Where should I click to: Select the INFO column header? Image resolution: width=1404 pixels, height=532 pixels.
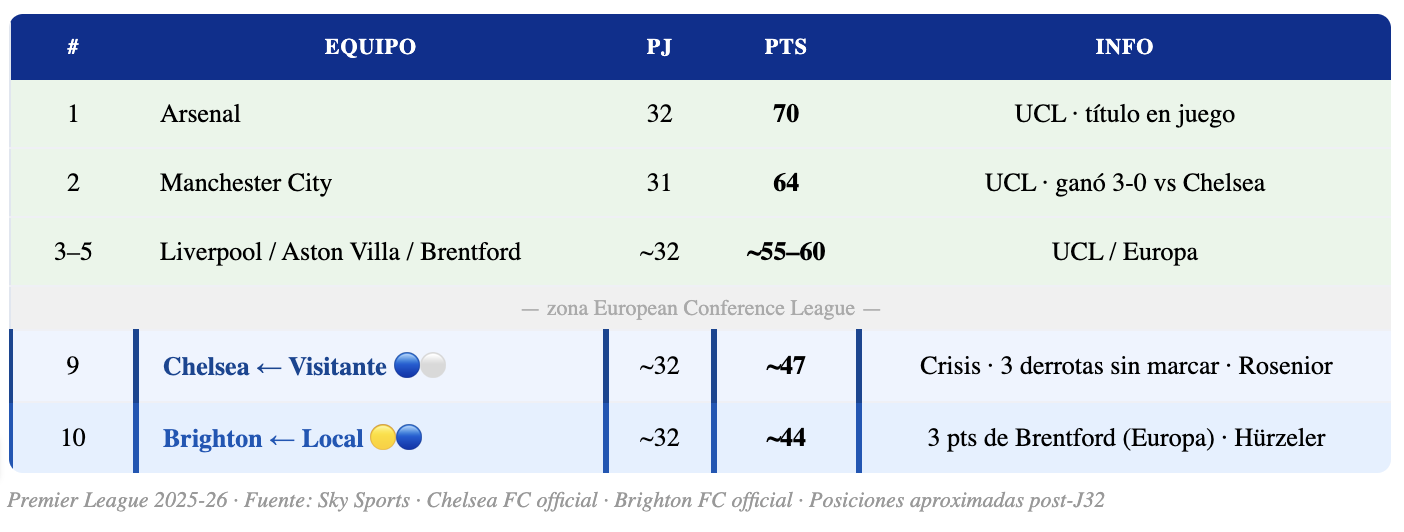click(1124, 47)
